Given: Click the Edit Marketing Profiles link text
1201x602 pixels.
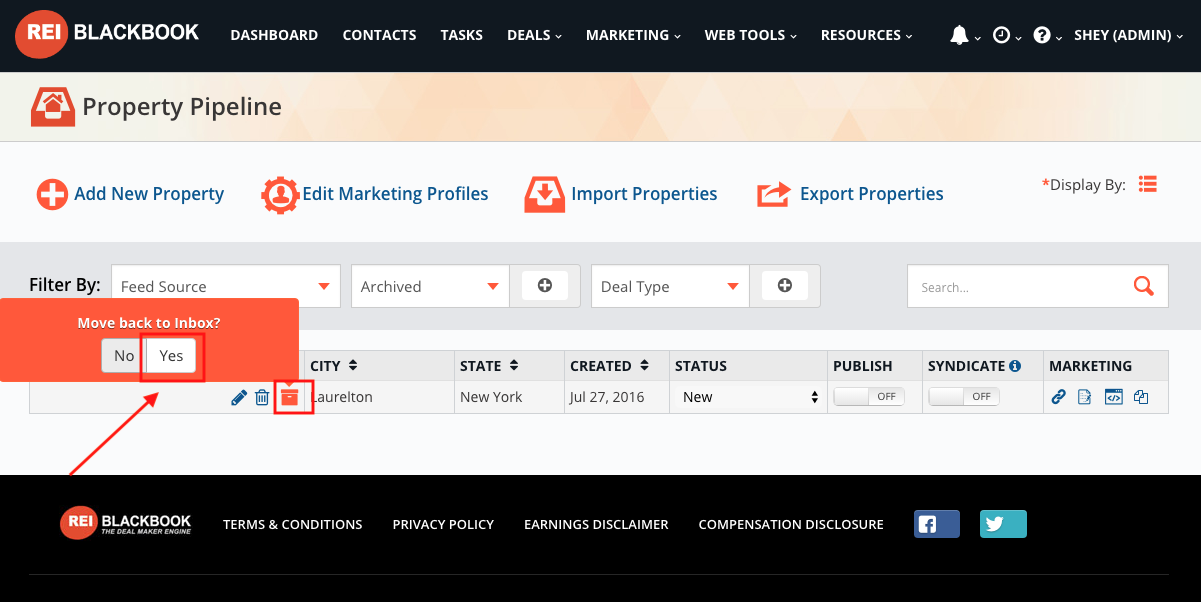Looking at the screenshot, I should coord(395,194).
